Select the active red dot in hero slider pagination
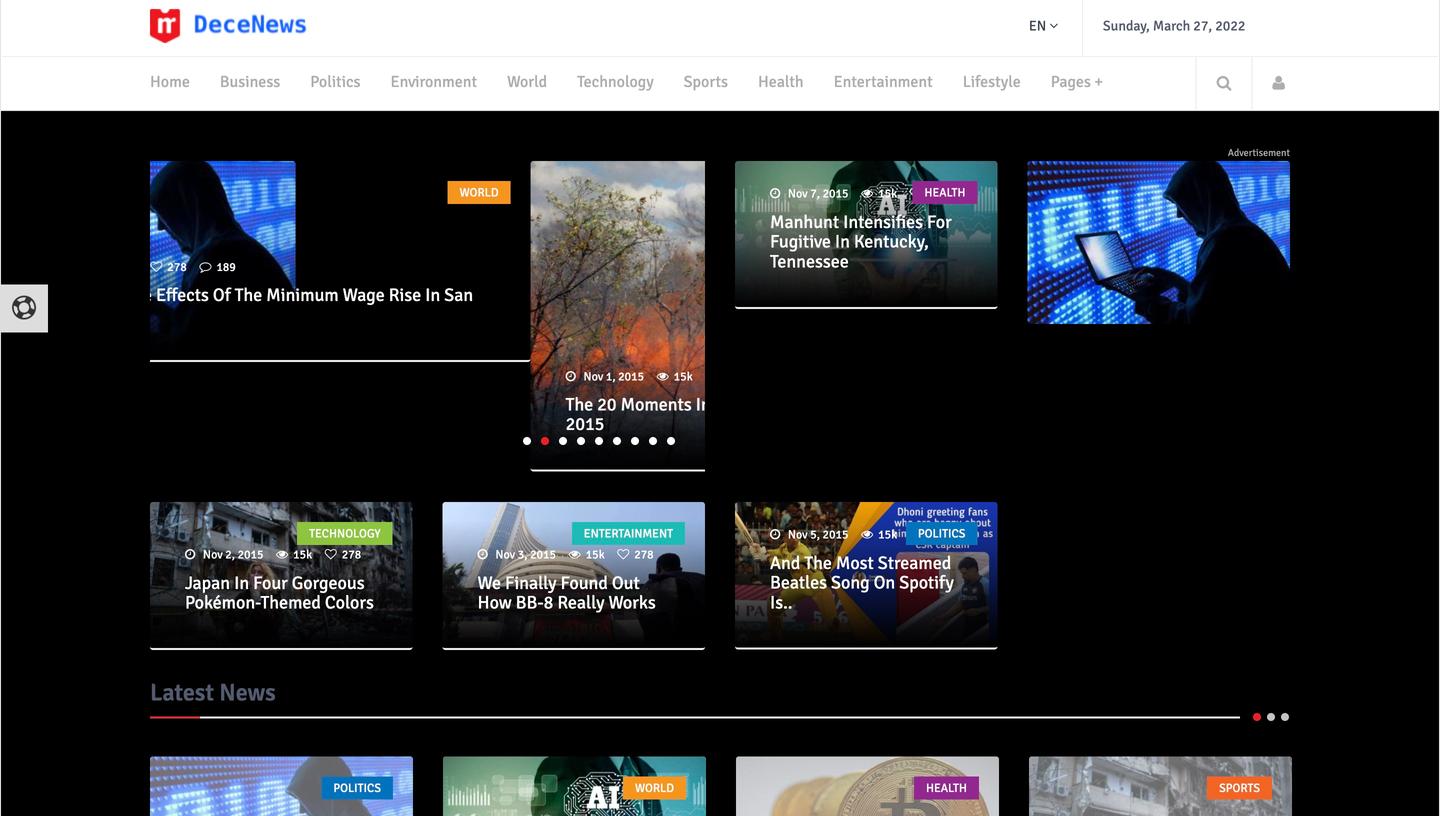Viewport: 1440px width, 816px height. click(545, 441)
